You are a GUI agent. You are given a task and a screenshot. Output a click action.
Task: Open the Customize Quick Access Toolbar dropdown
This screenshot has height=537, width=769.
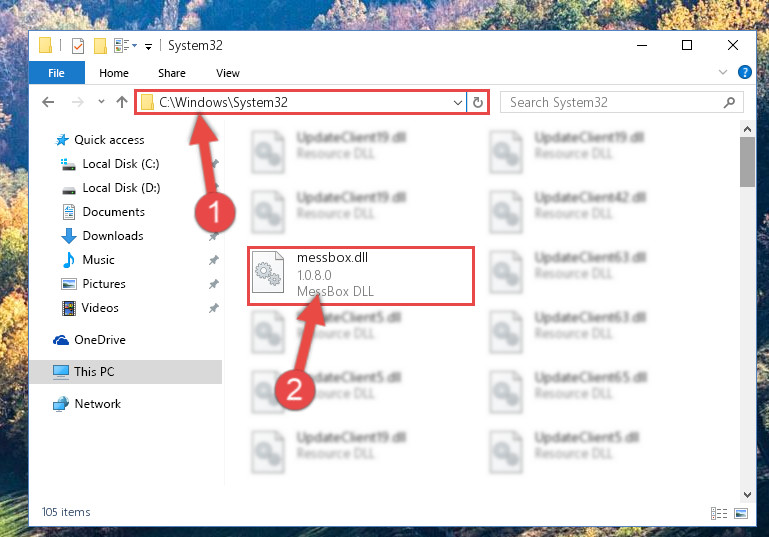pos(148,47)
